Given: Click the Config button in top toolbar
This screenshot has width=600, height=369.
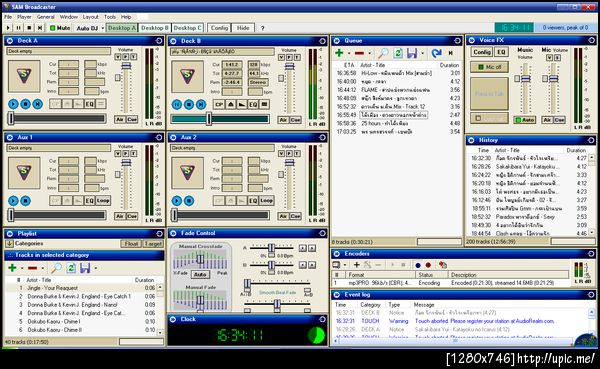Looking at the screenshot, I should pyautogui.click(x=220, y=28).
